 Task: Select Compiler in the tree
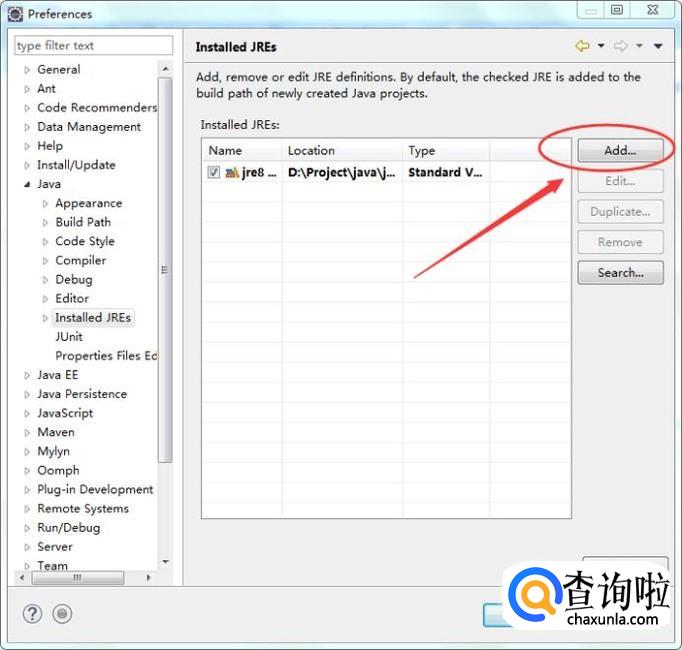point(80,260)
